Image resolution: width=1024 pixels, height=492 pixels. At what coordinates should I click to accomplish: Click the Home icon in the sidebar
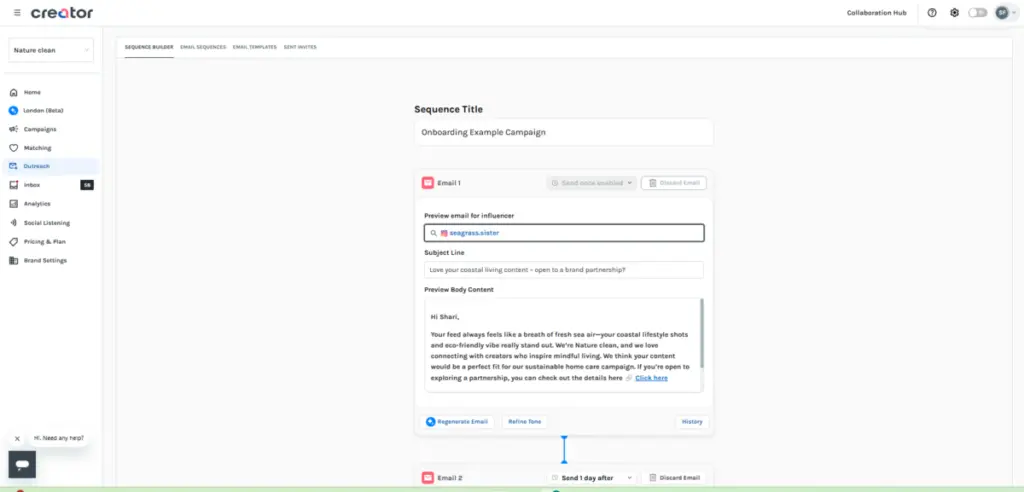pos(14,92)
